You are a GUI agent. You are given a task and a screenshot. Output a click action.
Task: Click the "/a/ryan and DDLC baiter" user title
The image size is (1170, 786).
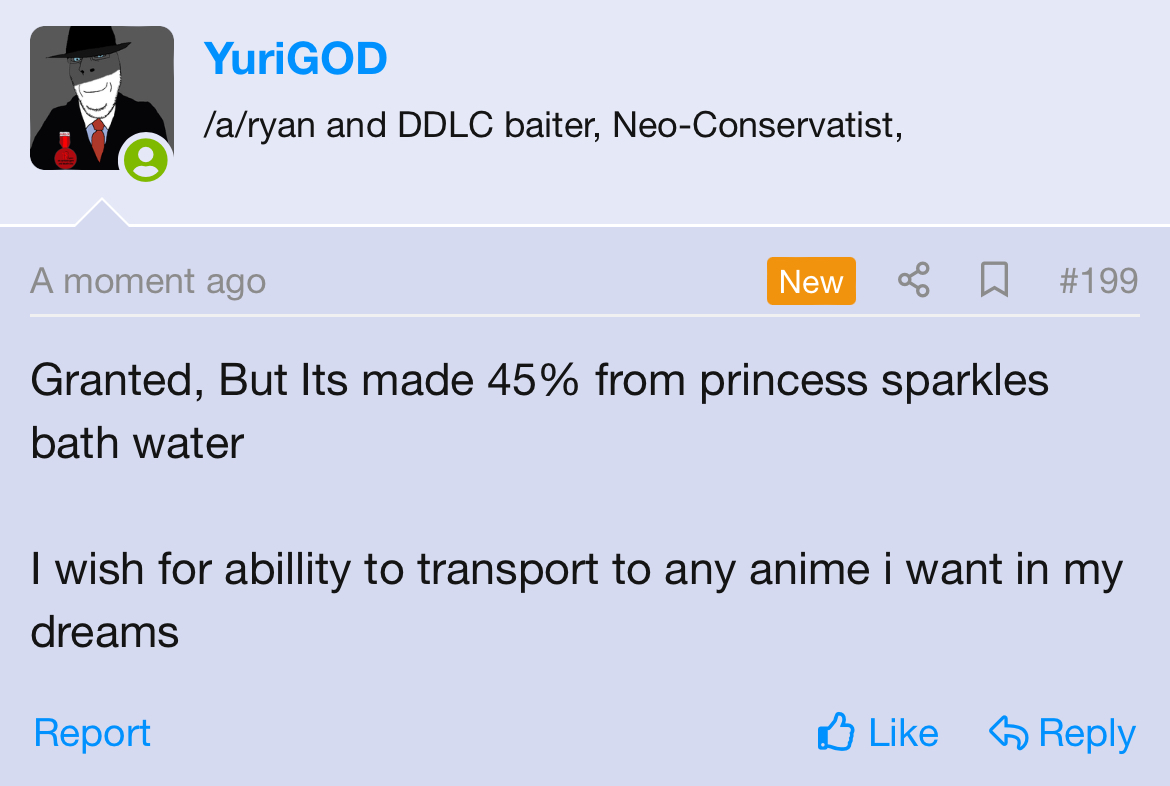[x=400, y=126]
